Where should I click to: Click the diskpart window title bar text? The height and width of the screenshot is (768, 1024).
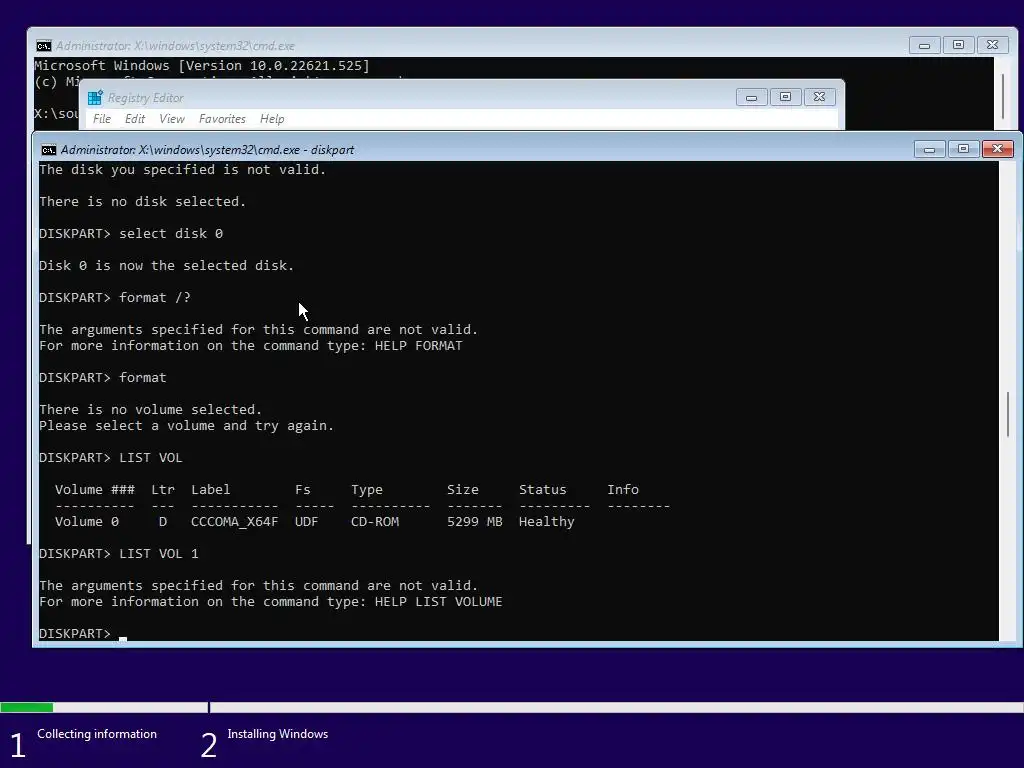(x=208, y=150)
